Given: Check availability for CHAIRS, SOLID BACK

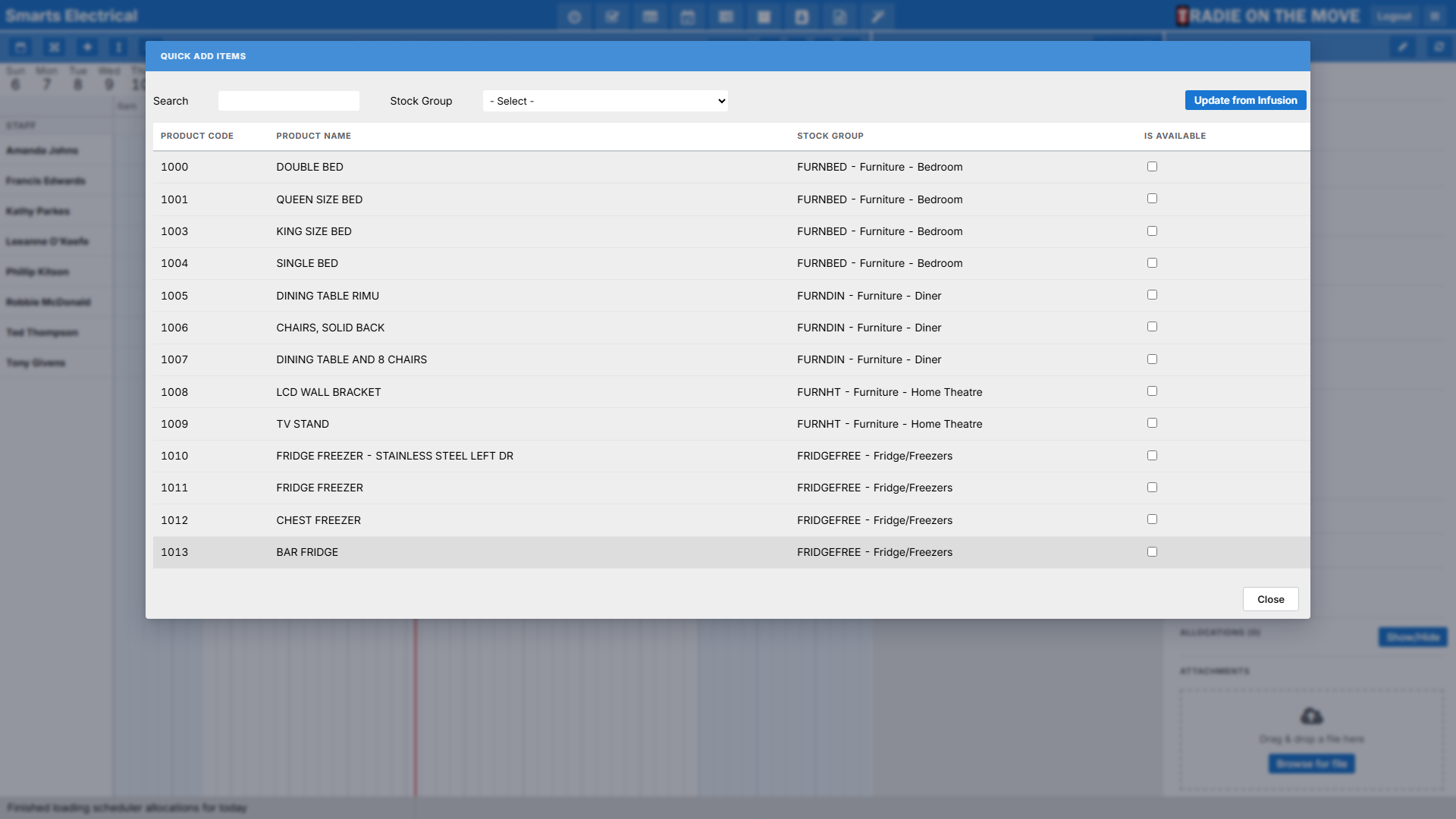Looking at the screenshot, I should (x=1152, y=327).
